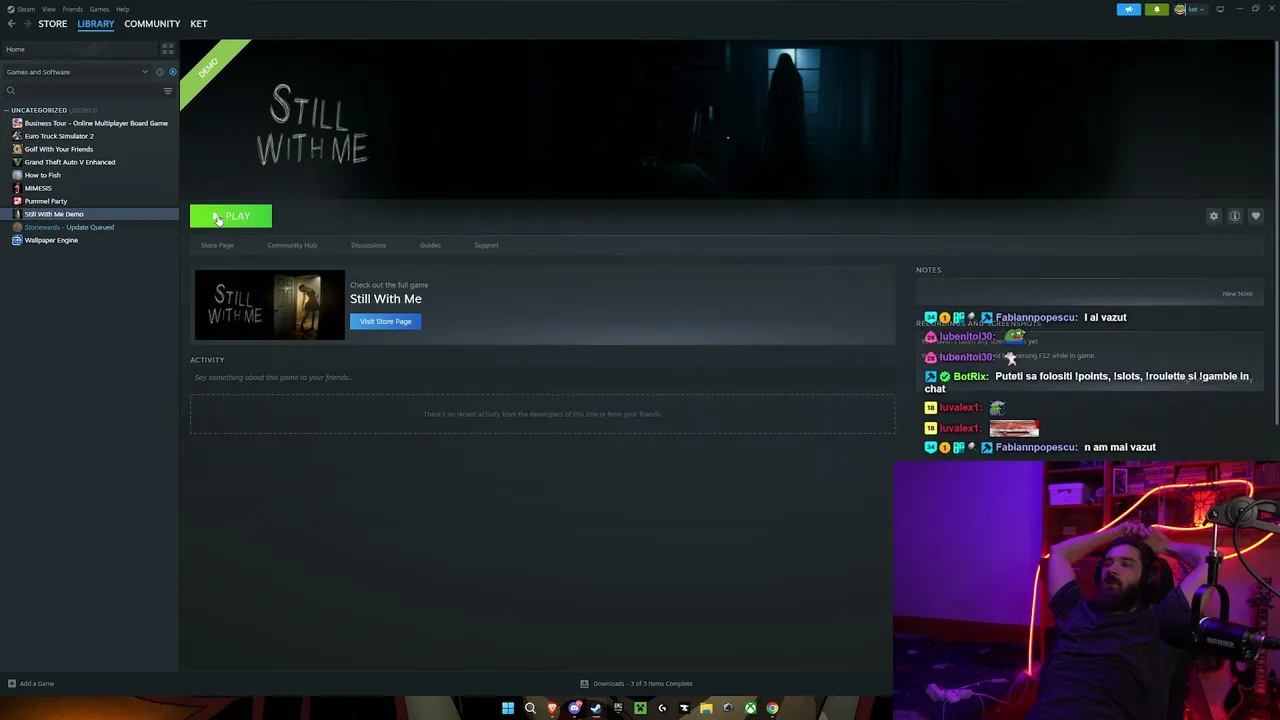
Task: Open the Guides link
Action: (430, 245)
